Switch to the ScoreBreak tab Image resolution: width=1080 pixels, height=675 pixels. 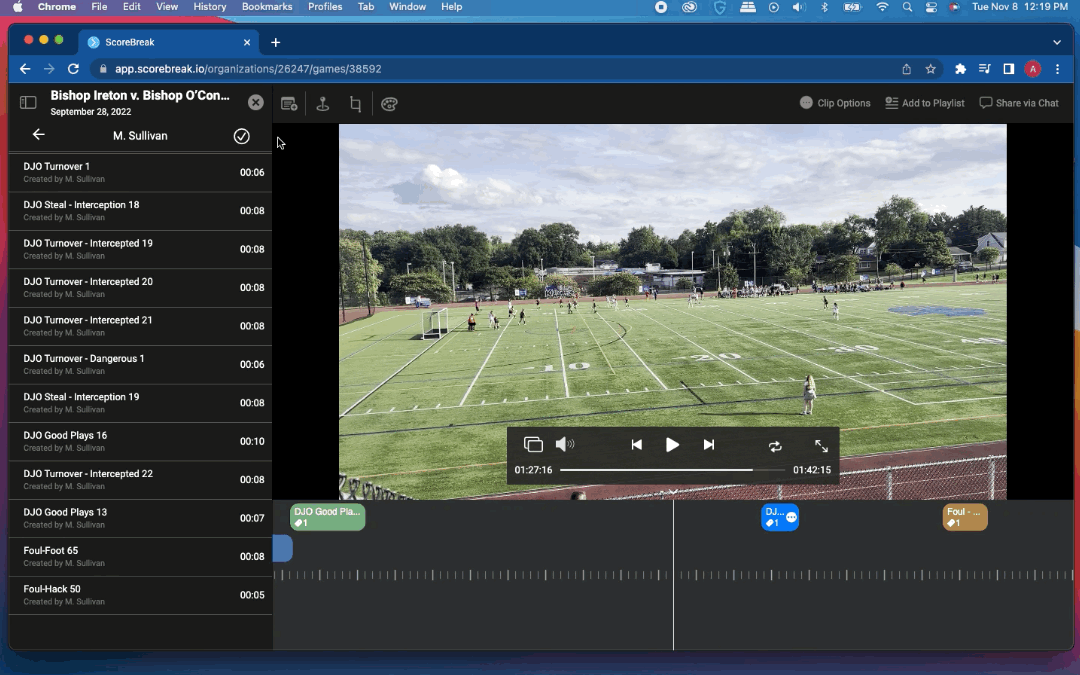coord(169,42)
